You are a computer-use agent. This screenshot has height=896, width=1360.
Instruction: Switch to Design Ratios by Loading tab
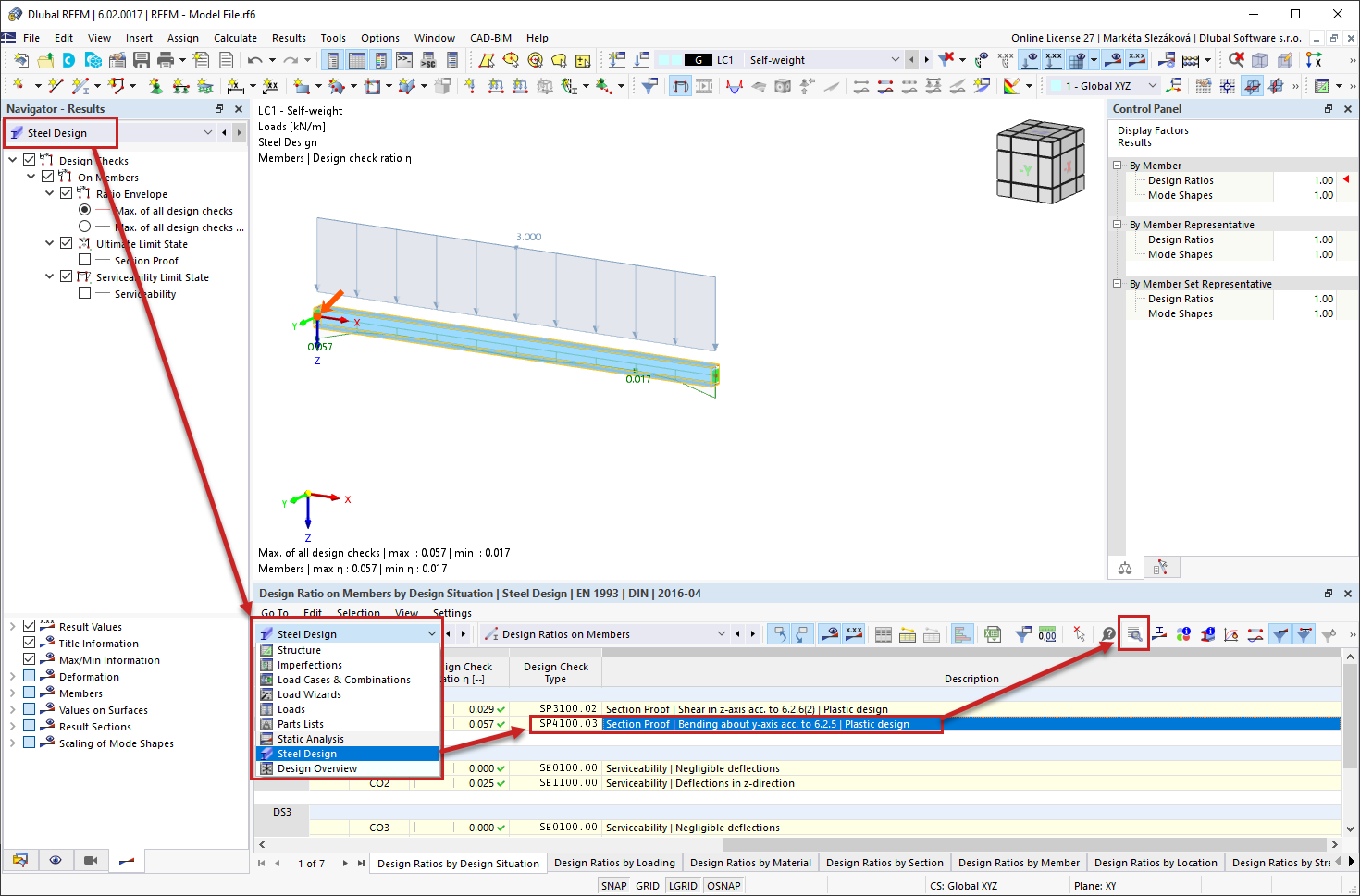pyautogui.click(x=614, y=863)
